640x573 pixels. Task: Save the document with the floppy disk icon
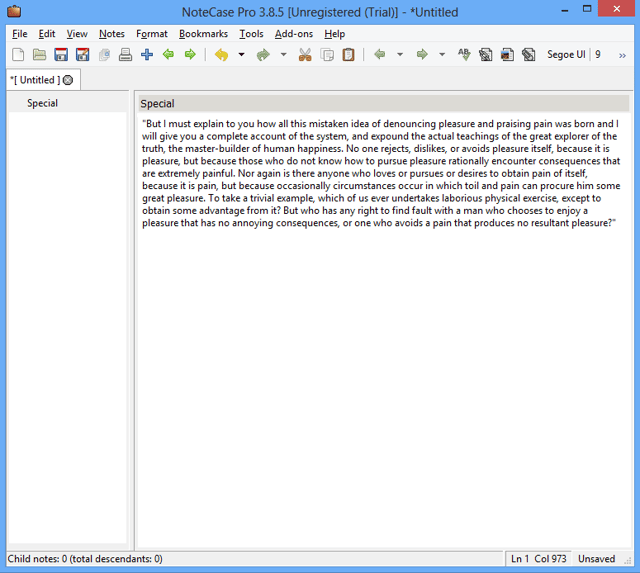(x=61, y=54)
